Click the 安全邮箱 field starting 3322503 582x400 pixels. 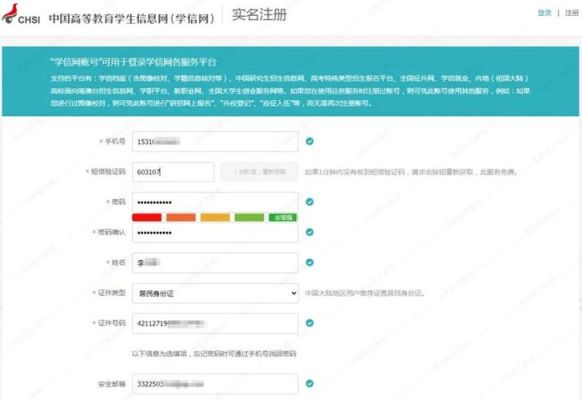click(215, 384)
